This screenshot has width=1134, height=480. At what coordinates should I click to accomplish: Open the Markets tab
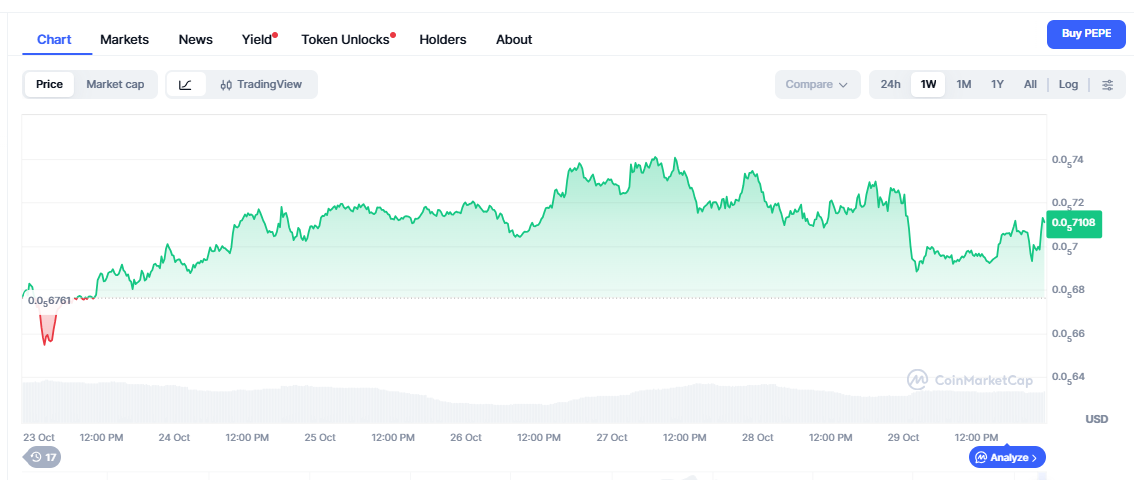click(124, 40)
